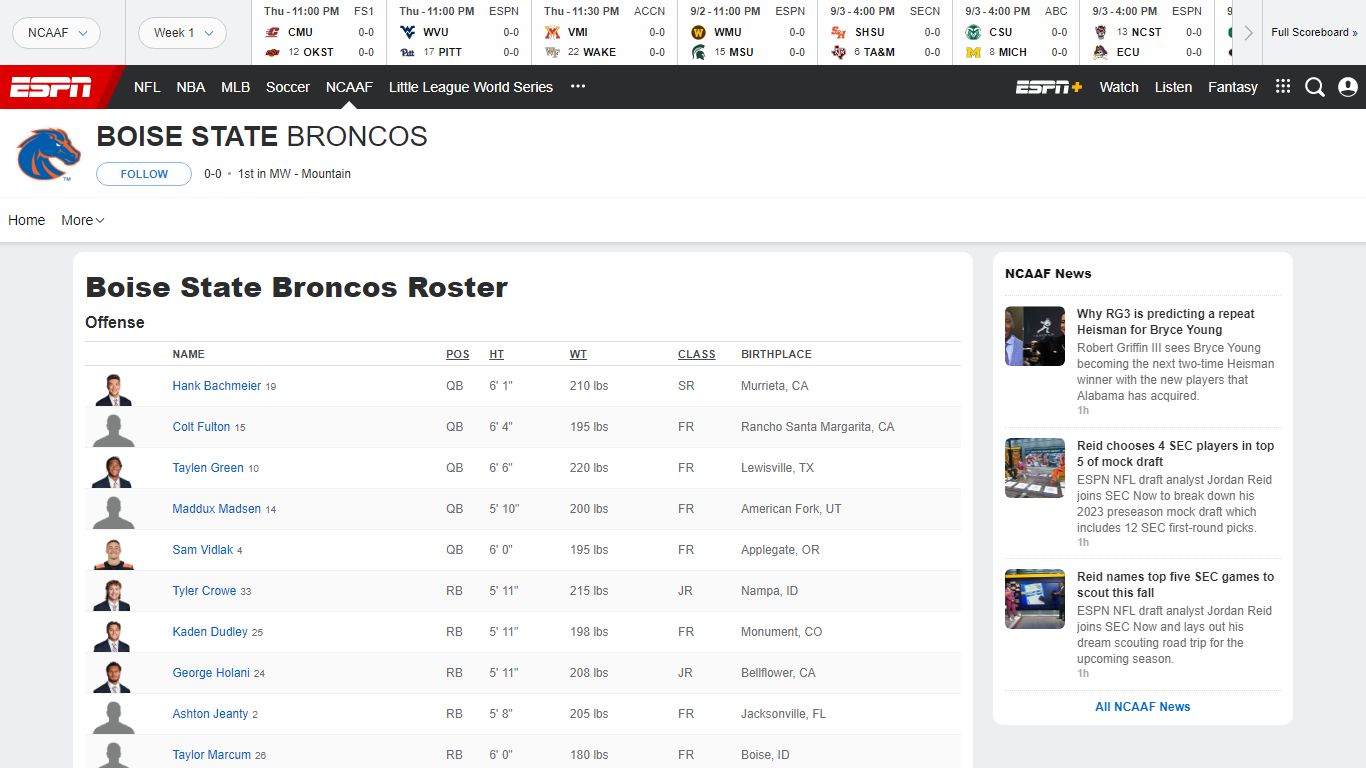Read 'Reid names top five SEC games' headline
Viewport: 1366px width, 768px height.
(1175, 585)
